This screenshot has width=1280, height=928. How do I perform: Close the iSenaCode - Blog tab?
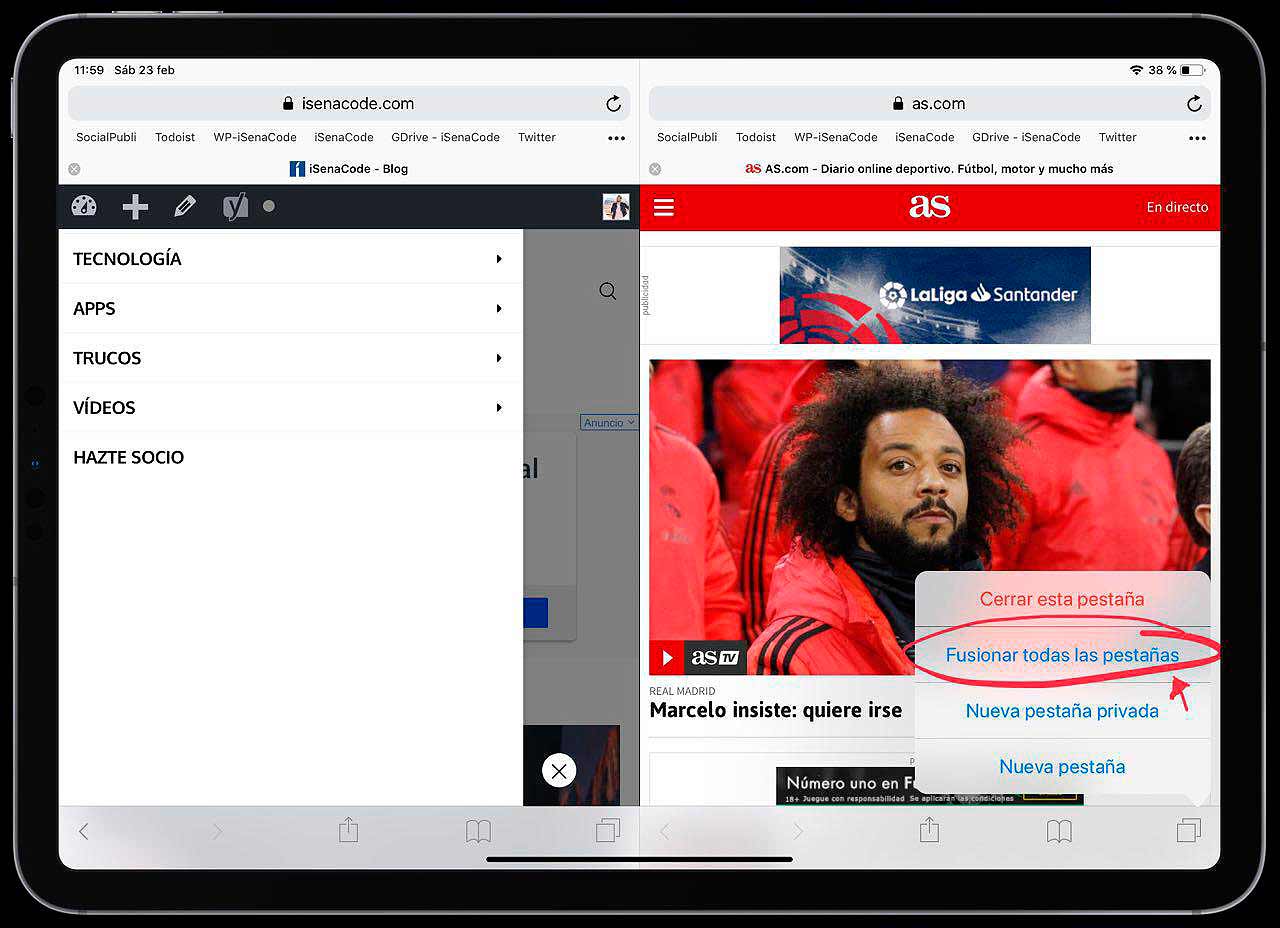[x=74, y=169]
